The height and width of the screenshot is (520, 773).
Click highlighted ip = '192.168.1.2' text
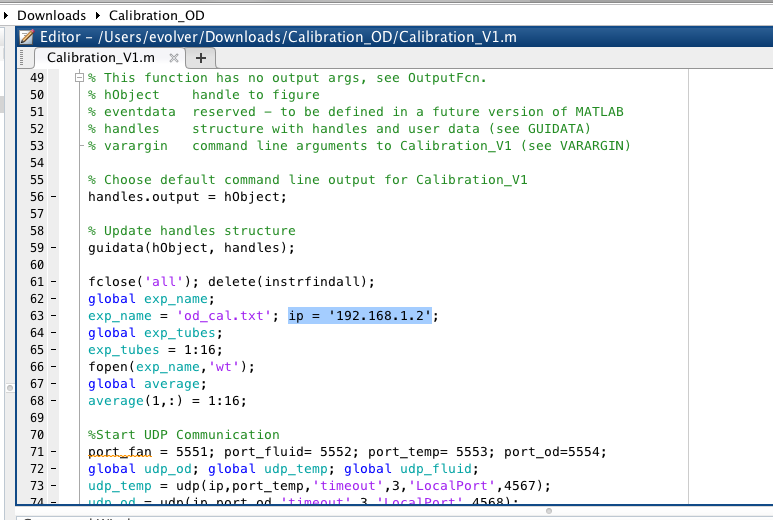[360, 315]
